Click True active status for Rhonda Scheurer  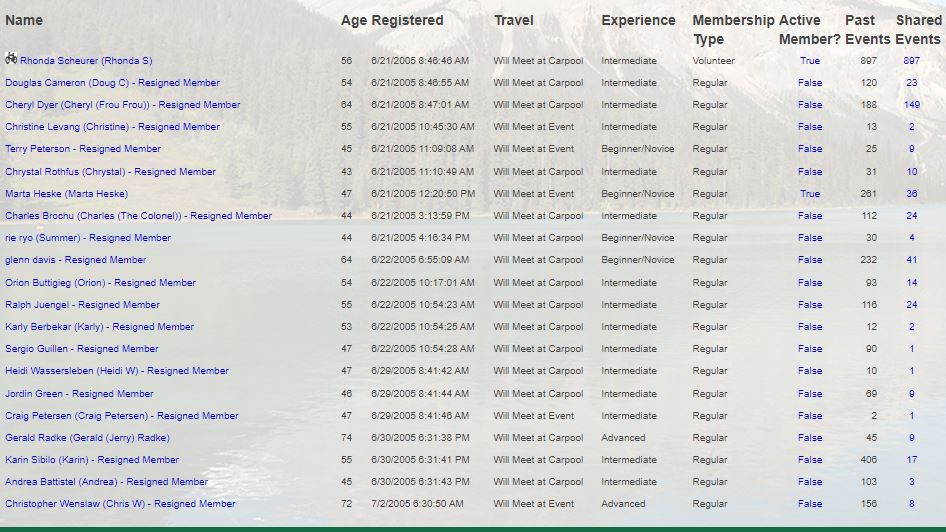coord(809,61)
